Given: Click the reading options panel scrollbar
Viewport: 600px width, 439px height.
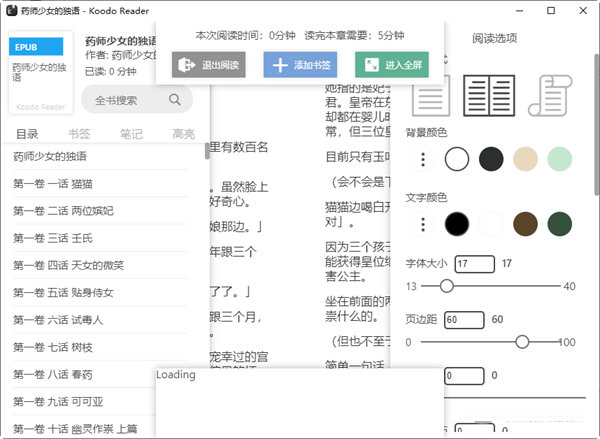Looking at the screenshot, I should click(x=597, y=124).
